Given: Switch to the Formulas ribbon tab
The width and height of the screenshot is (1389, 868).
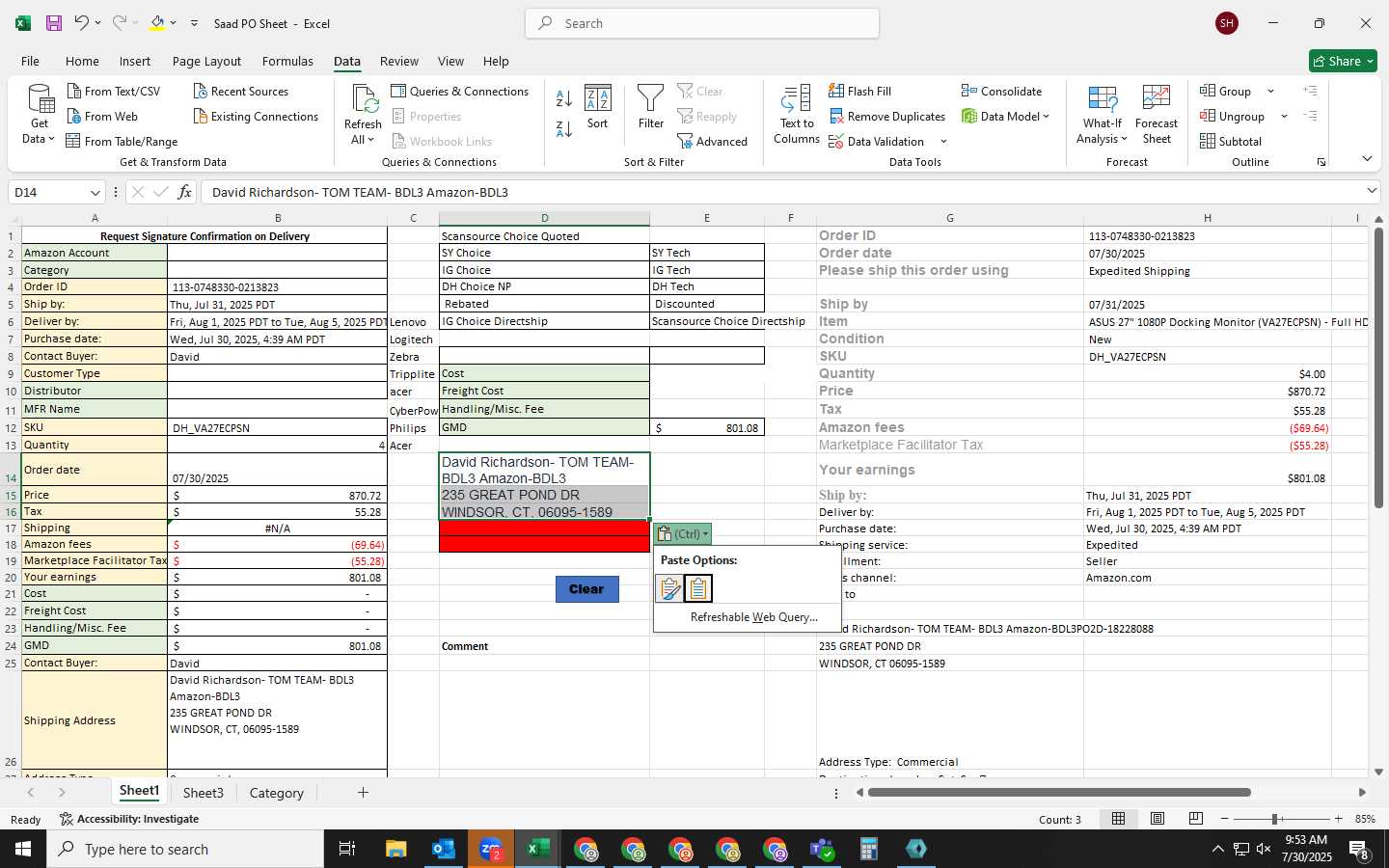Looking at the screenshot, I should [287, 61].
